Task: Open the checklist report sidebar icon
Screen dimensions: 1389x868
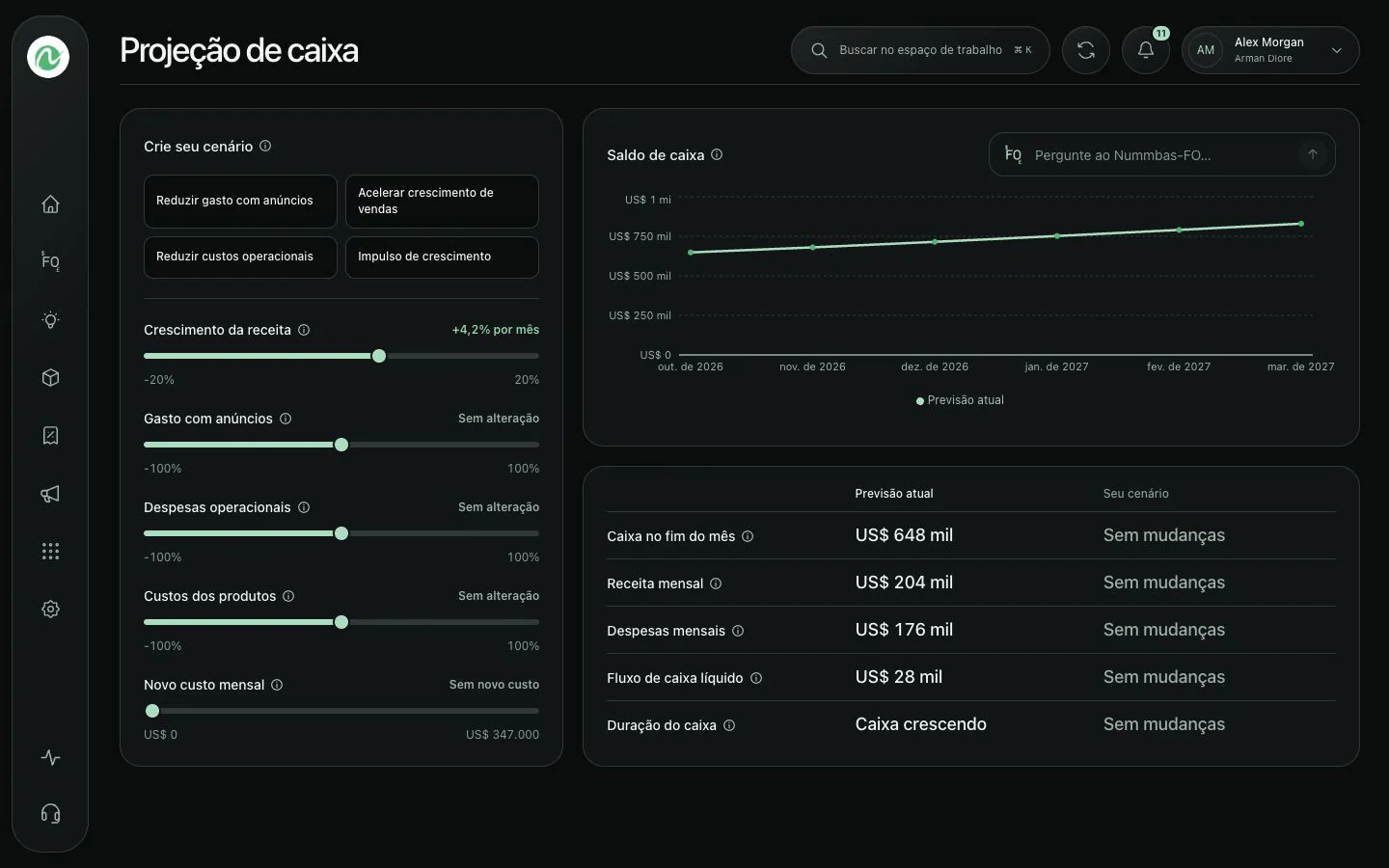Action: coord(51,436)
